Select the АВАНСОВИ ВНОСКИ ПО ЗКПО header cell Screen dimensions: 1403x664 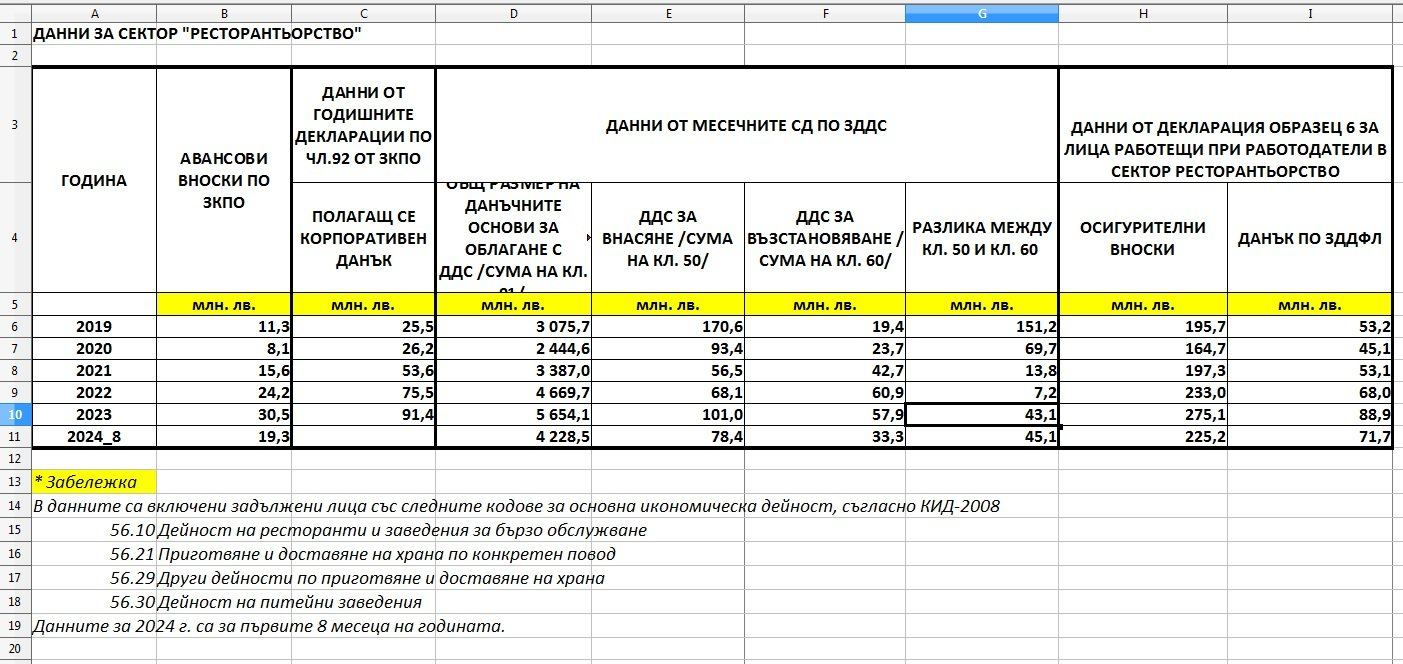tap(223, 181)
